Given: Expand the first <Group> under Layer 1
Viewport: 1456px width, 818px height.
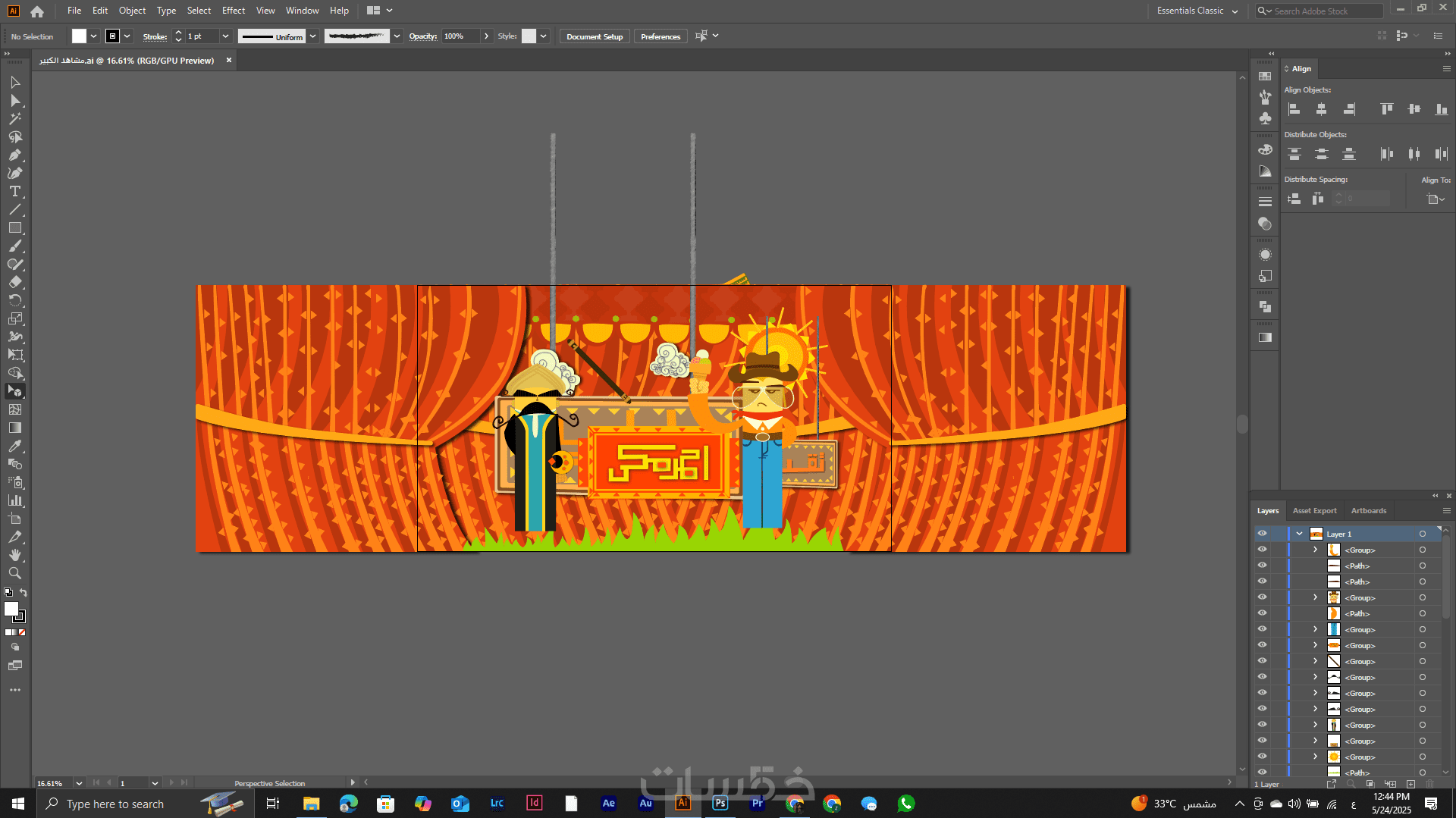Looking at the screenshot, I should pyautogui.click(x=1316, y=550).
